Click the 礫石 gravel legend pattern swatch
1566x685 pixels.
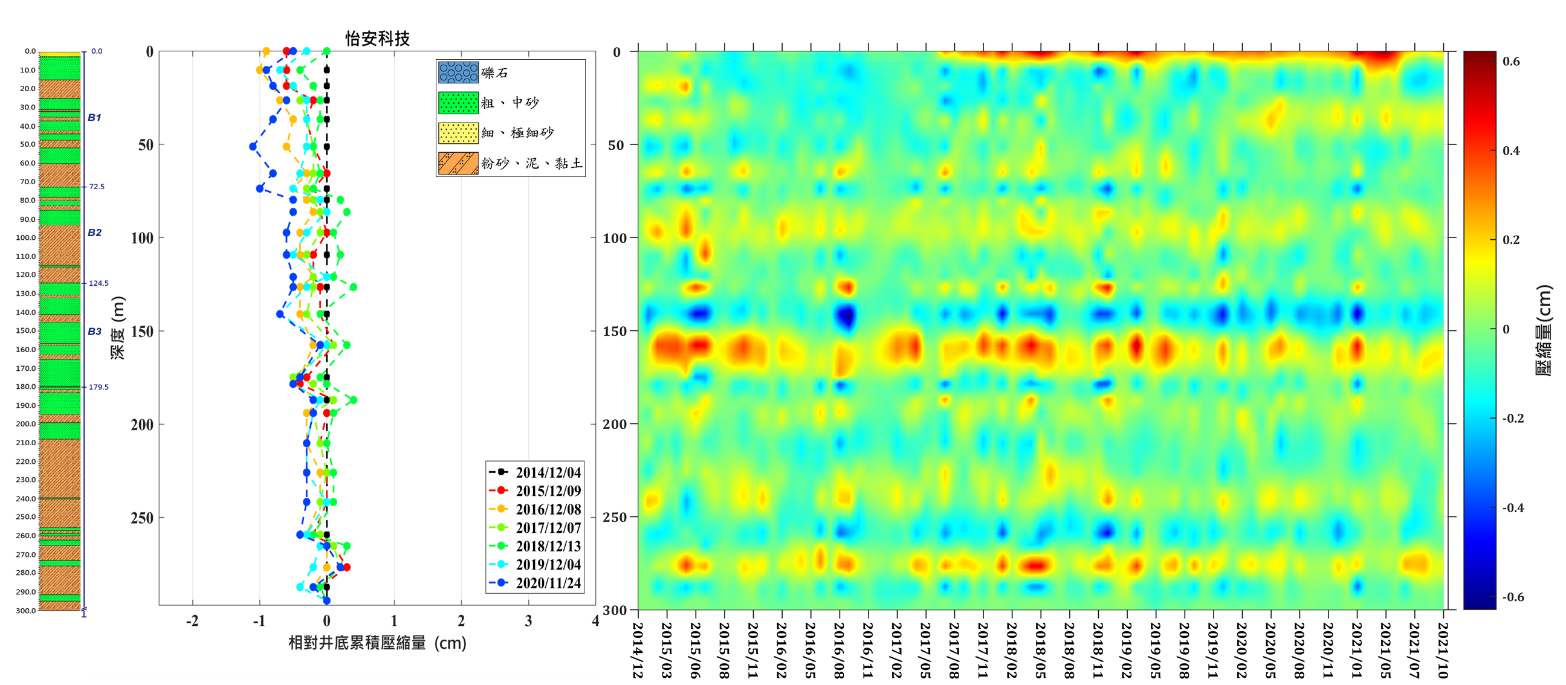coord(458,73)
